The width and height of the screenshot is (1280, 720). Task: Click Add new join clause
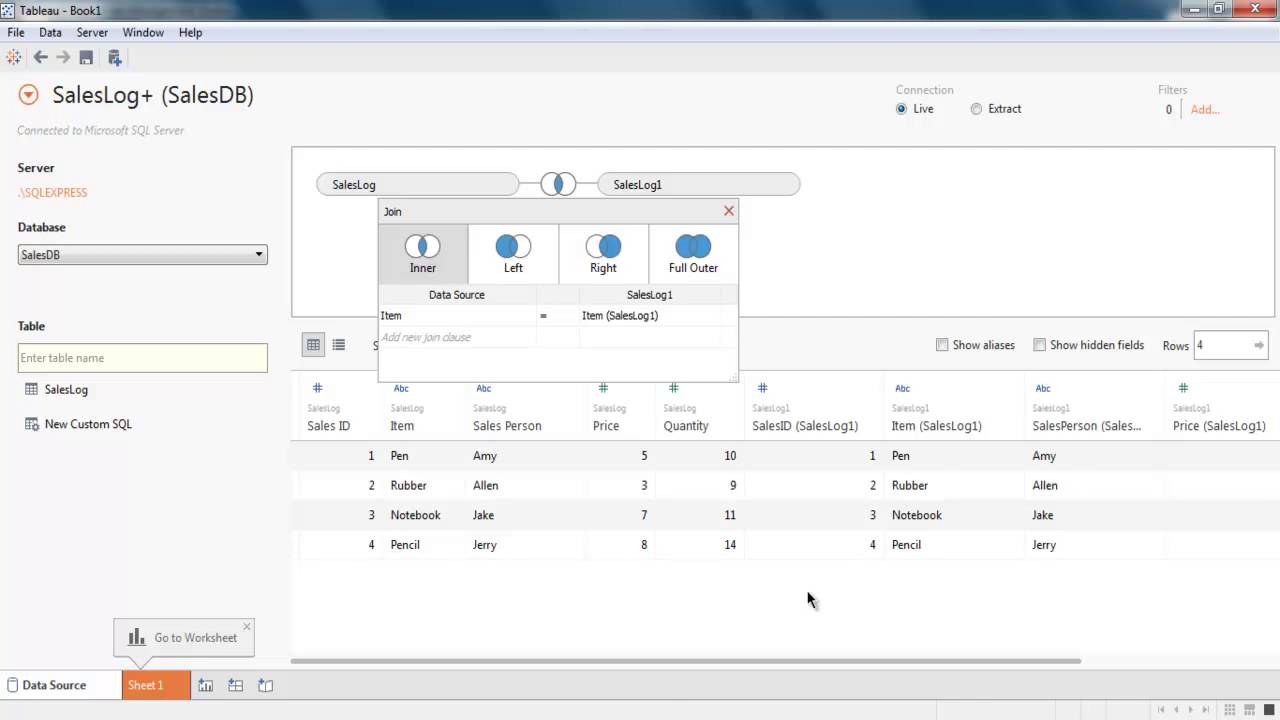pos(426,337)
